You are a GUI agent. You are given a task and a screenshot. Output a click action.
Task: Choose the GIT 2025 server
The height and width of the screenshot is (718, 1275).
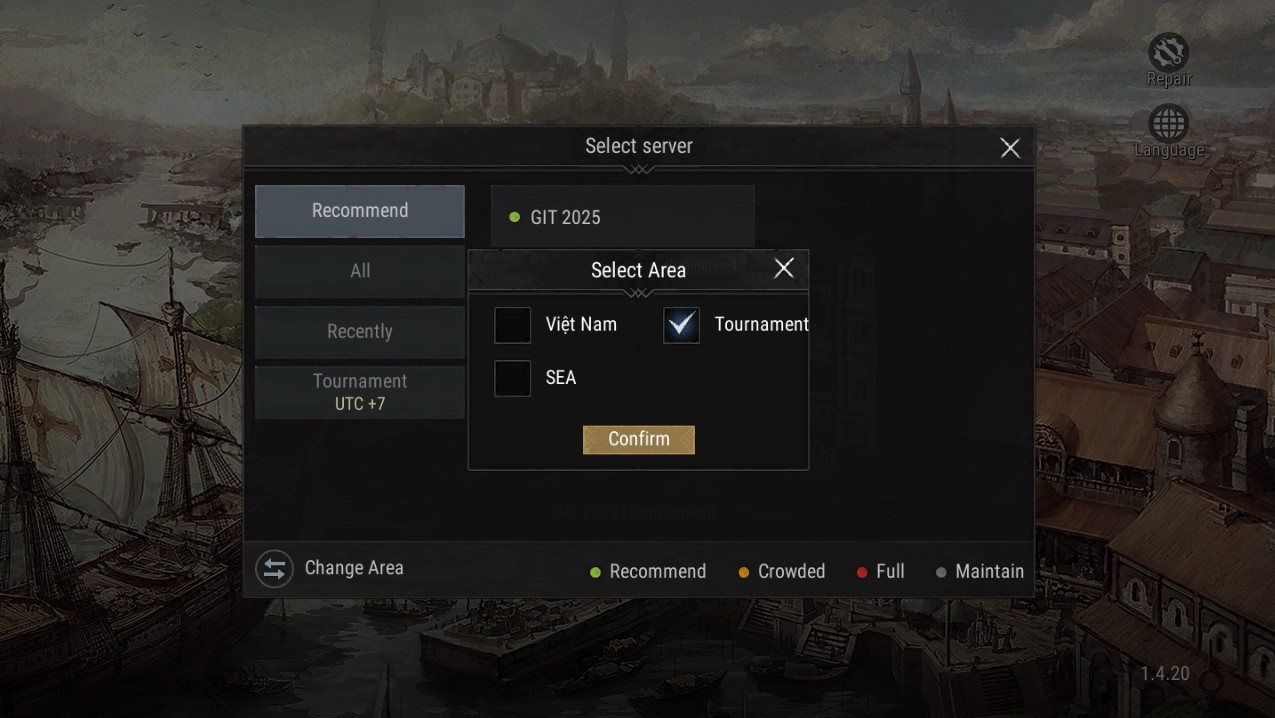coord(622,217)
